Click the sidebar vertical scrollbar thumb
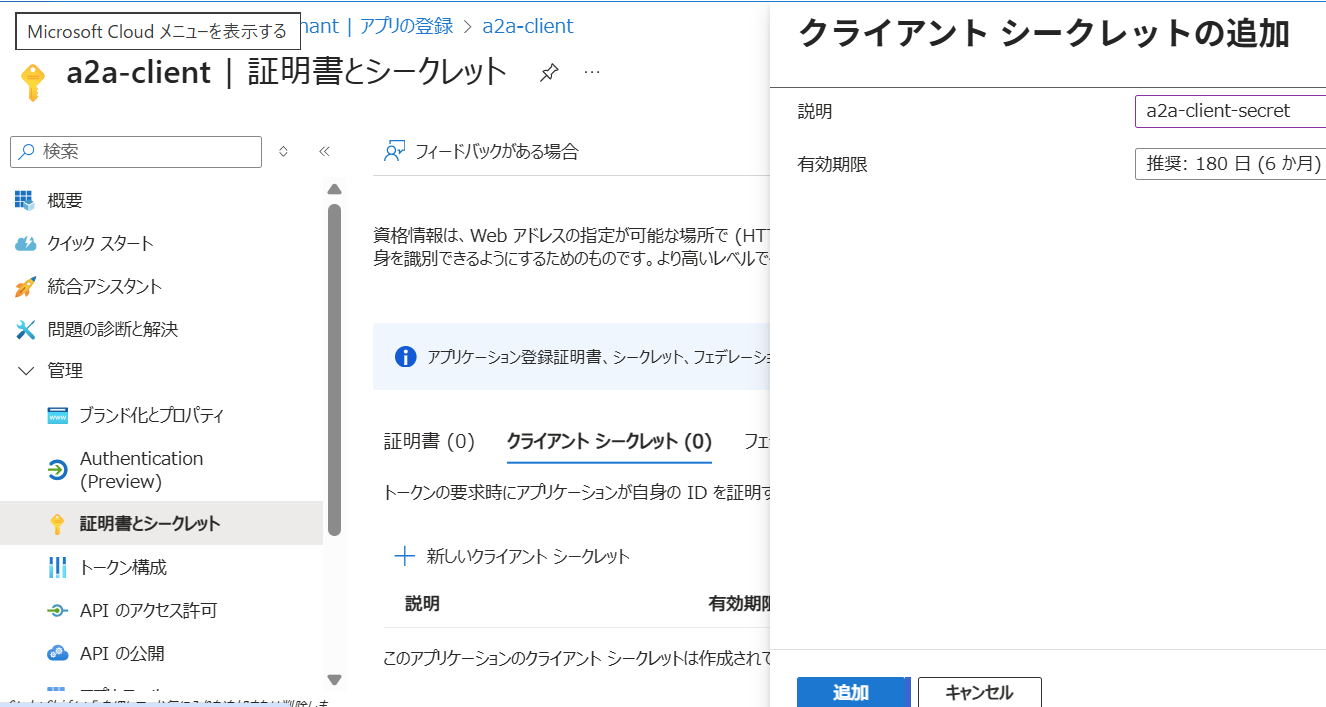Viewport: 1326px width, 707px height. [x=334, y=370]
